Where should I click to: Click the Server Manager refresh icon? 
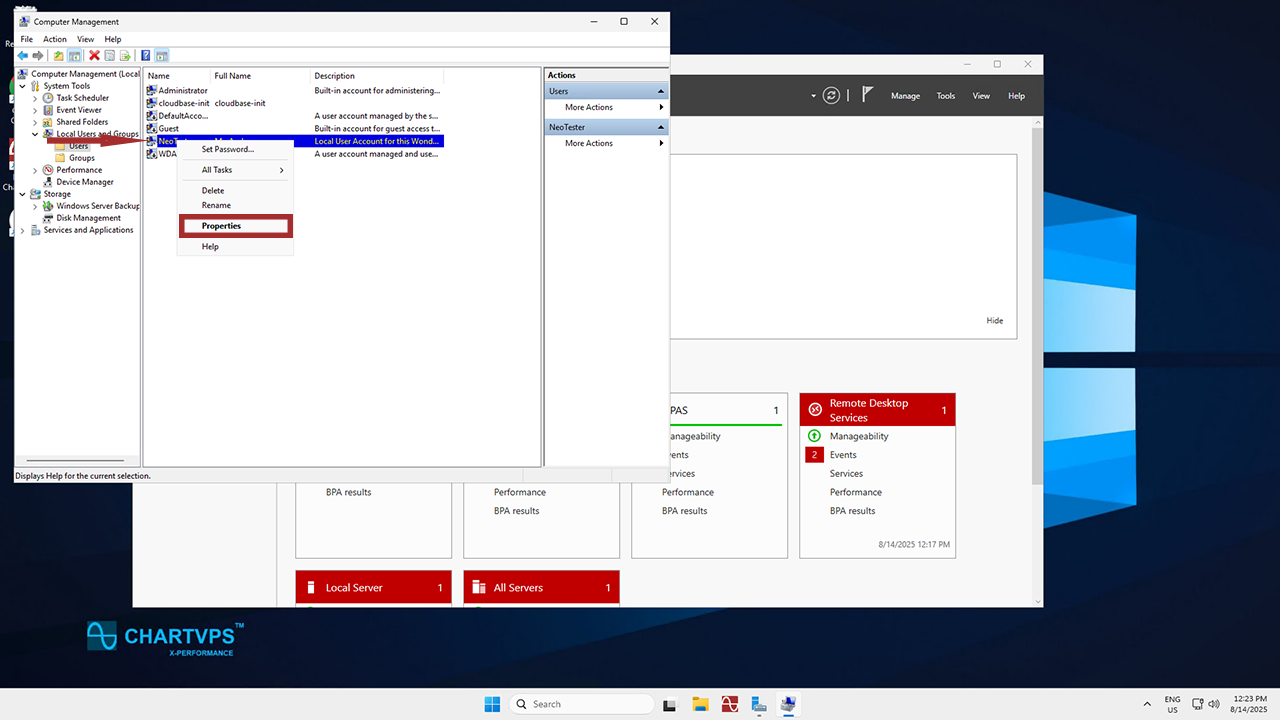(831, 96)
